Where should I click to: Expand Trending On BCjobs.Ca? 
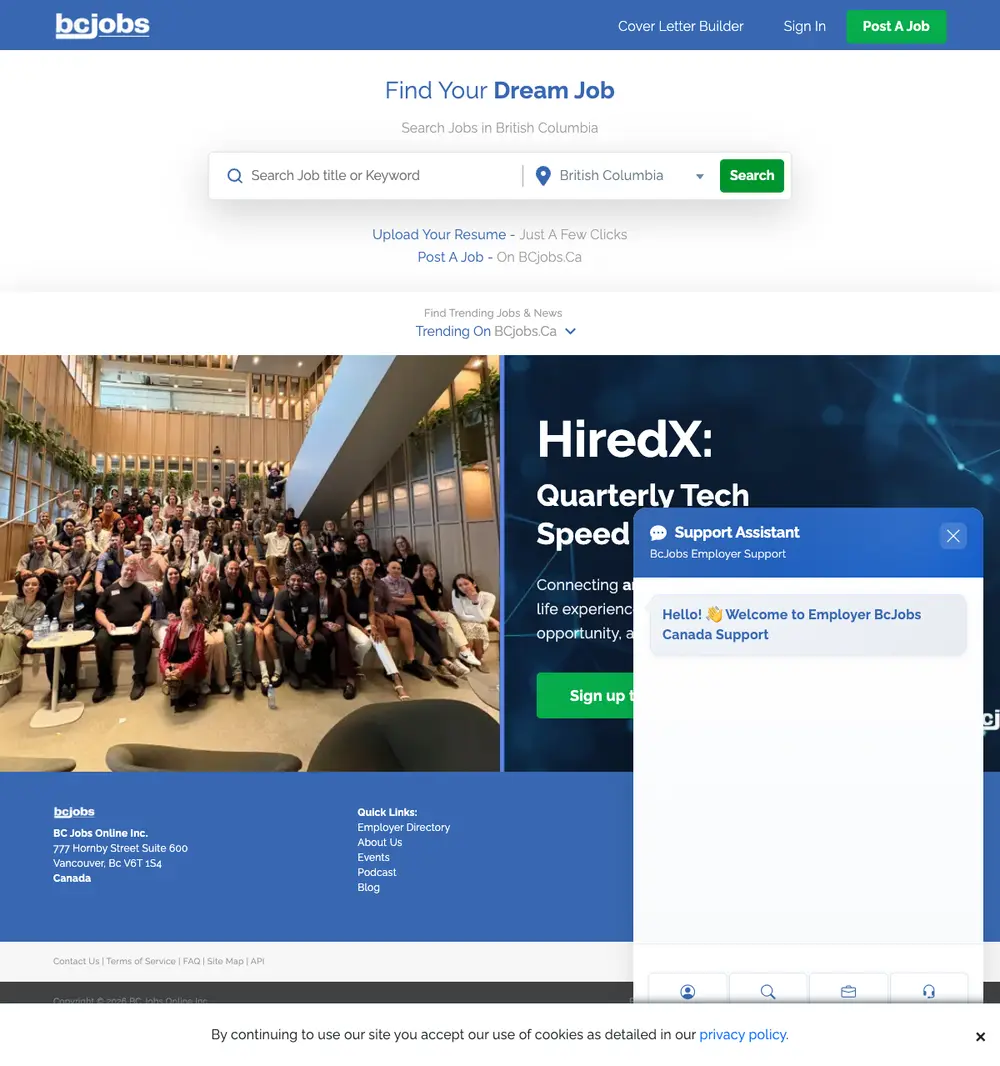(x=496, y=331)
